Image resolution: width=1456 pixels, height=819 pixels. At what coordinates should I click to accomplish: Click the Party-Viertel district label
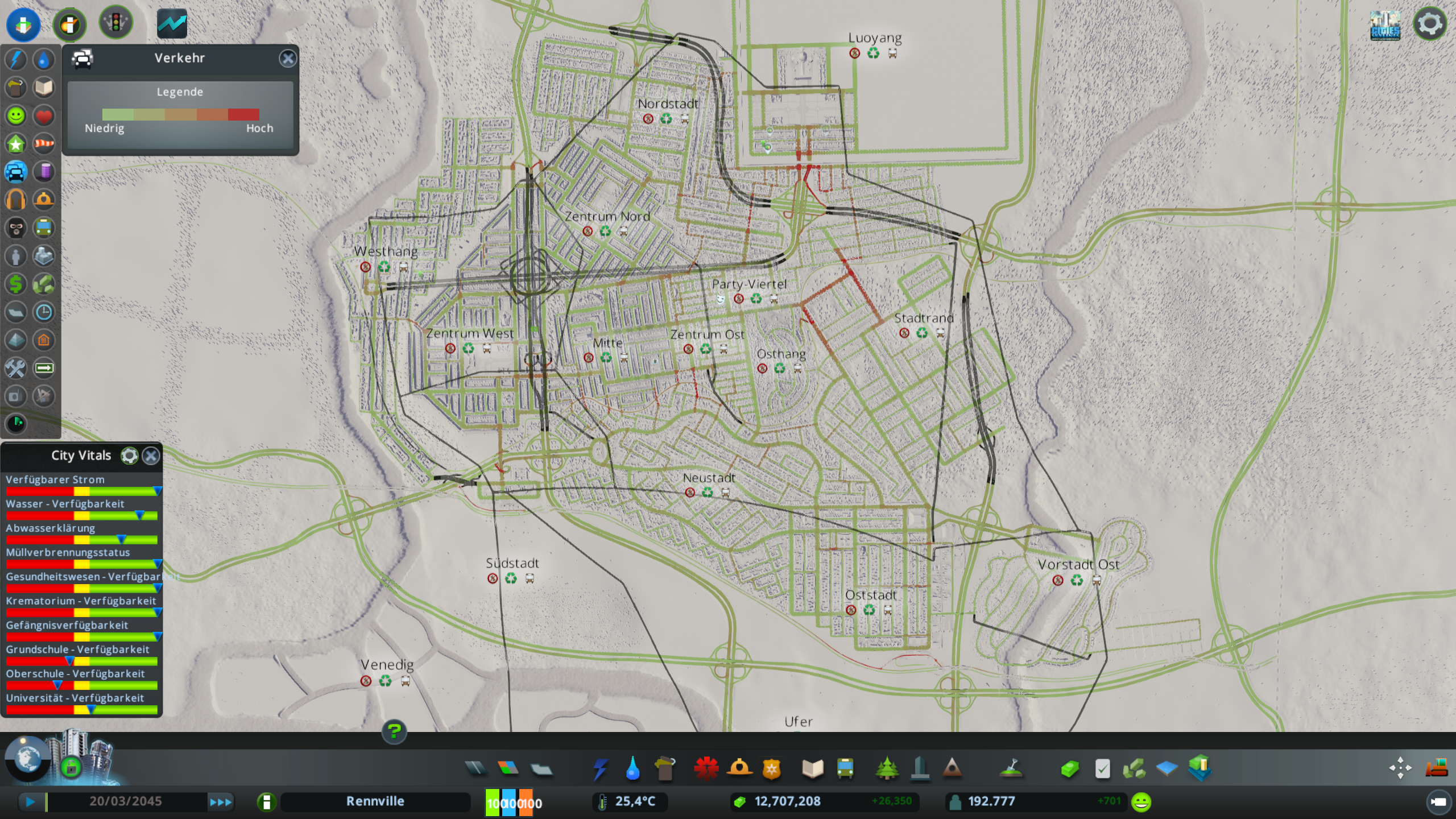(749, 284)
